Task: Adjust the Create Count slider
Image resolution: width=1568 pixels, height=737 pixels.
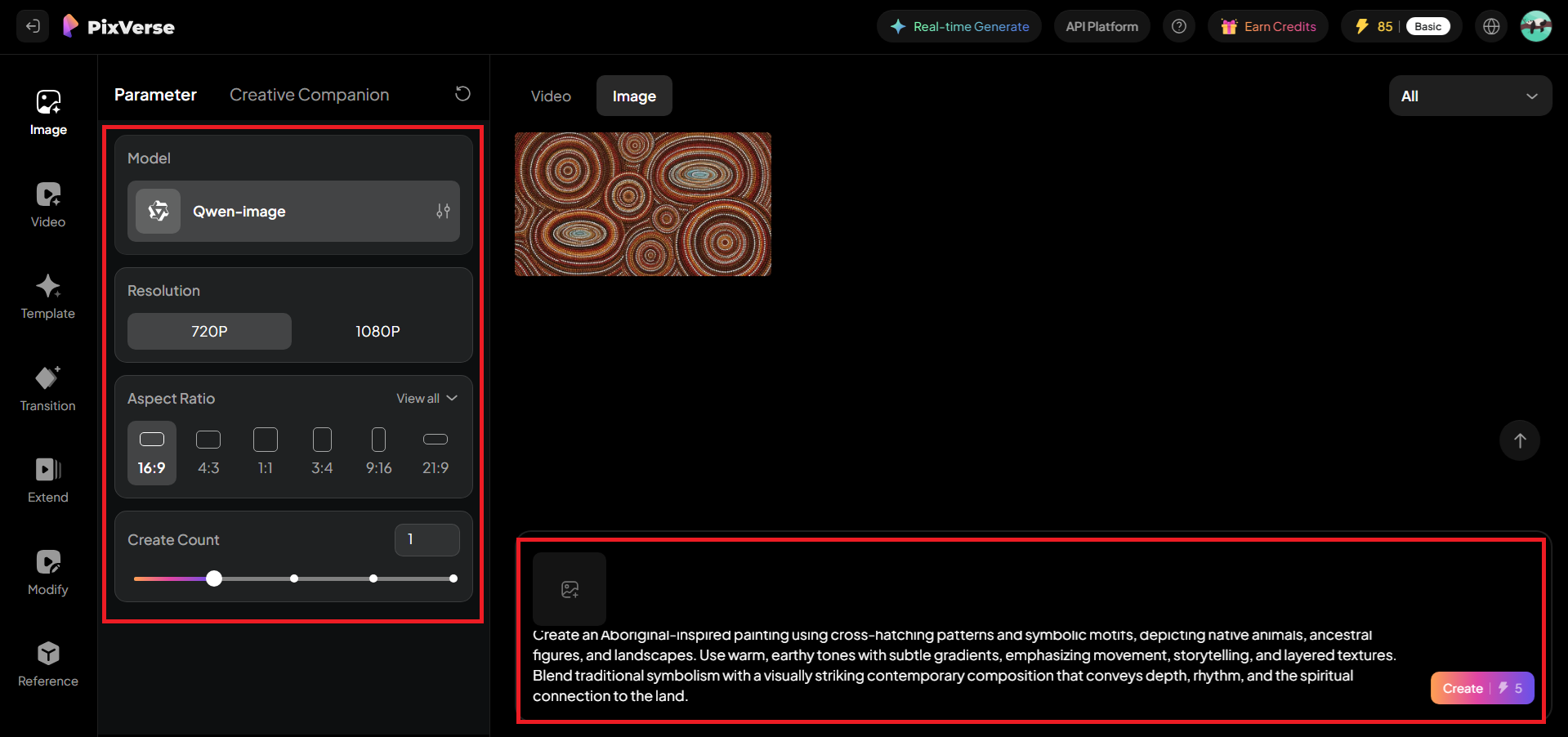Action: click(214, 578)
